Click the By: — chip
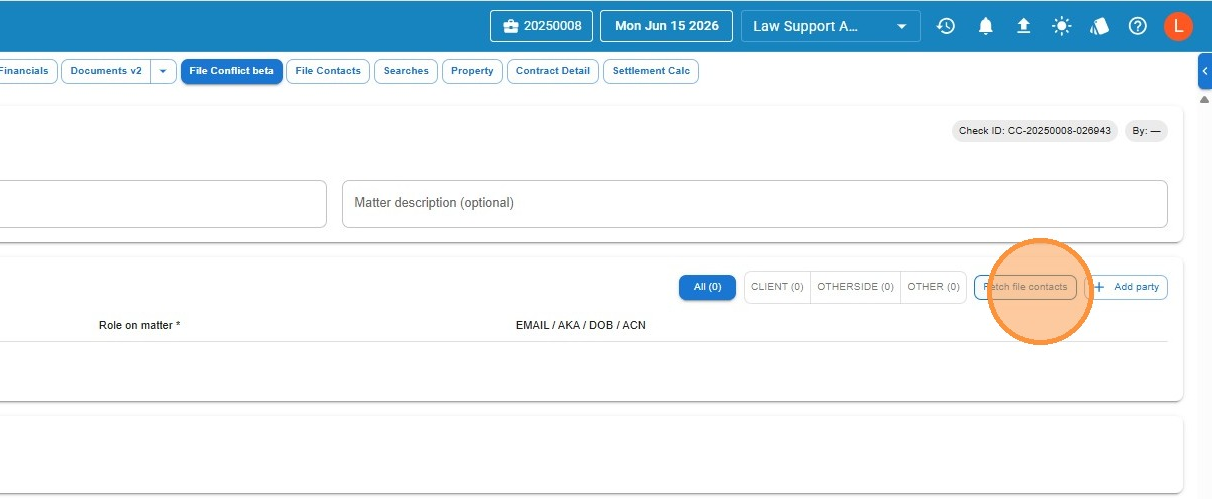1212x499 pixels. click(x=1147, y=131)
